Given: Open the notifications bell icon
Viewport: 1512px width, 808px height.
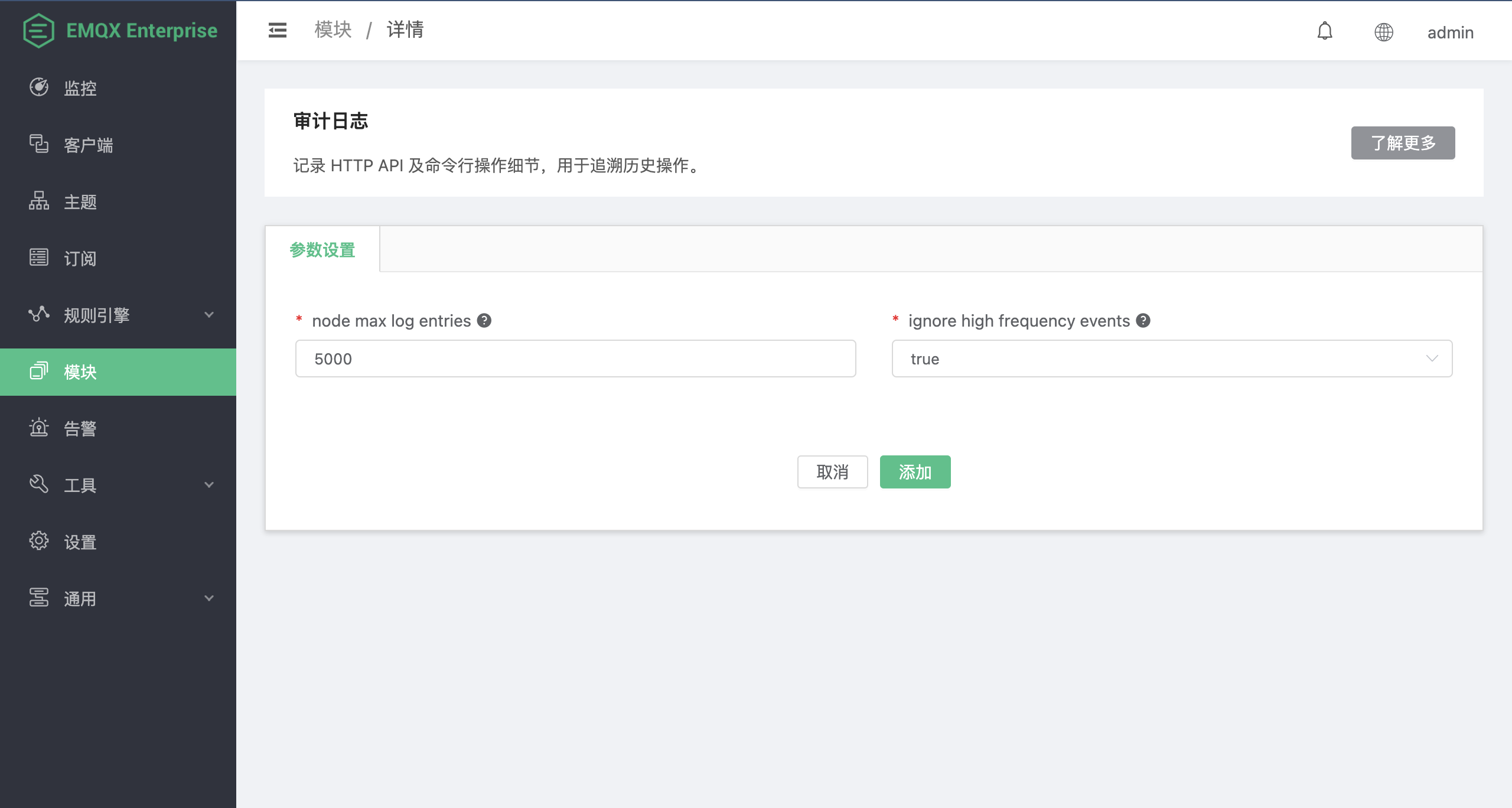Looking at the screenshot, I should click(x=1325, y=31).
